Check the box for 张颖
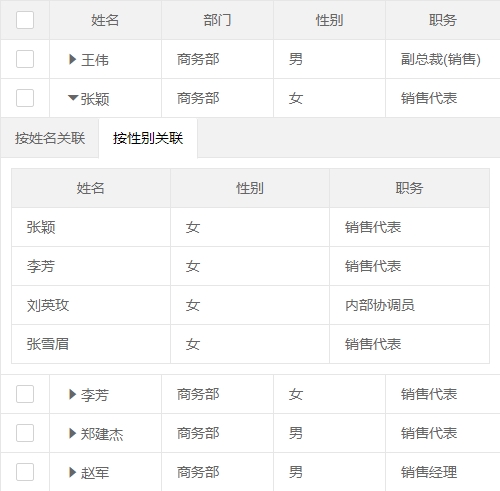The image size is (500, 491). [x=25, y=98]
